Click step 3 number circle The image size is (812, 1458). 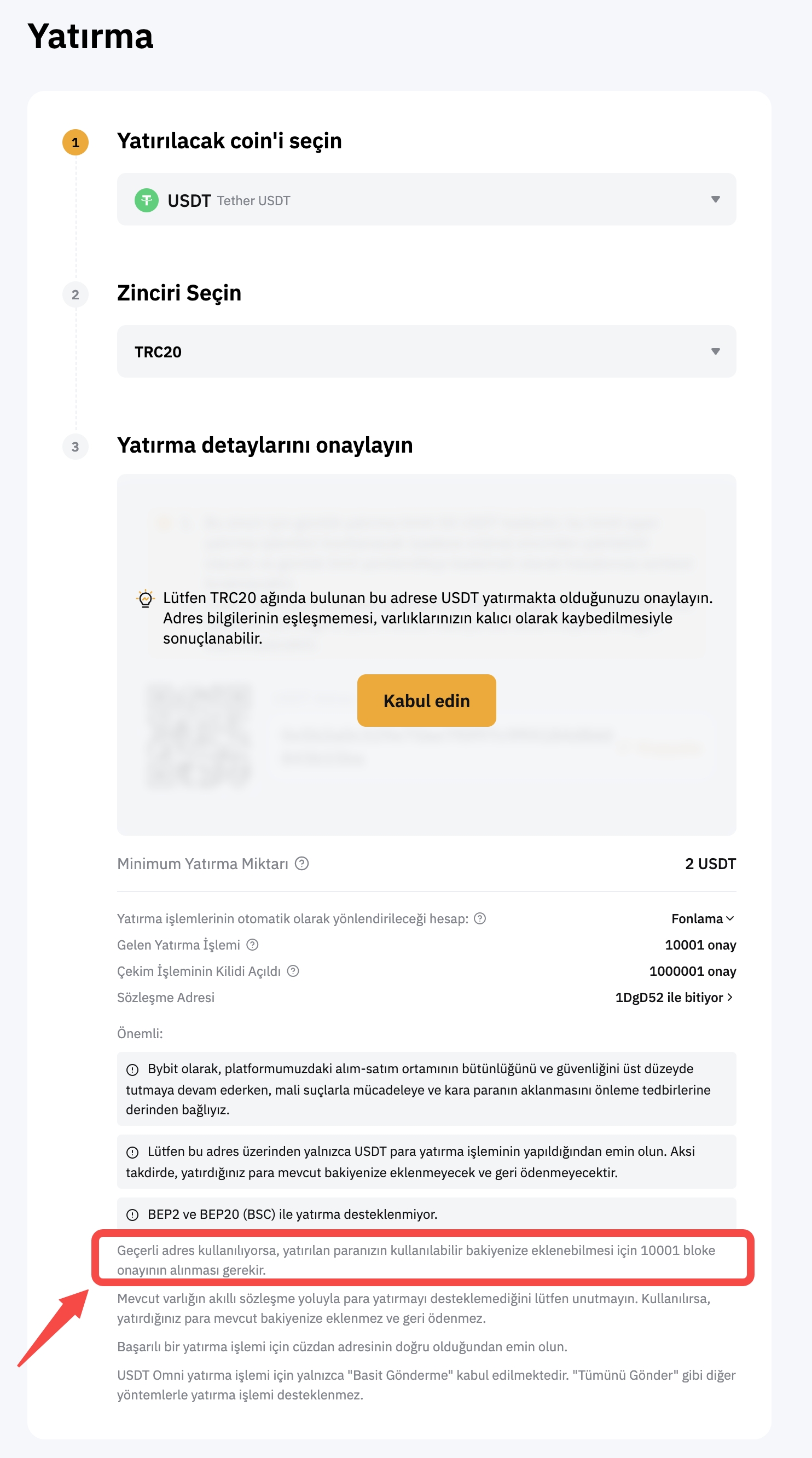(76, 447)
